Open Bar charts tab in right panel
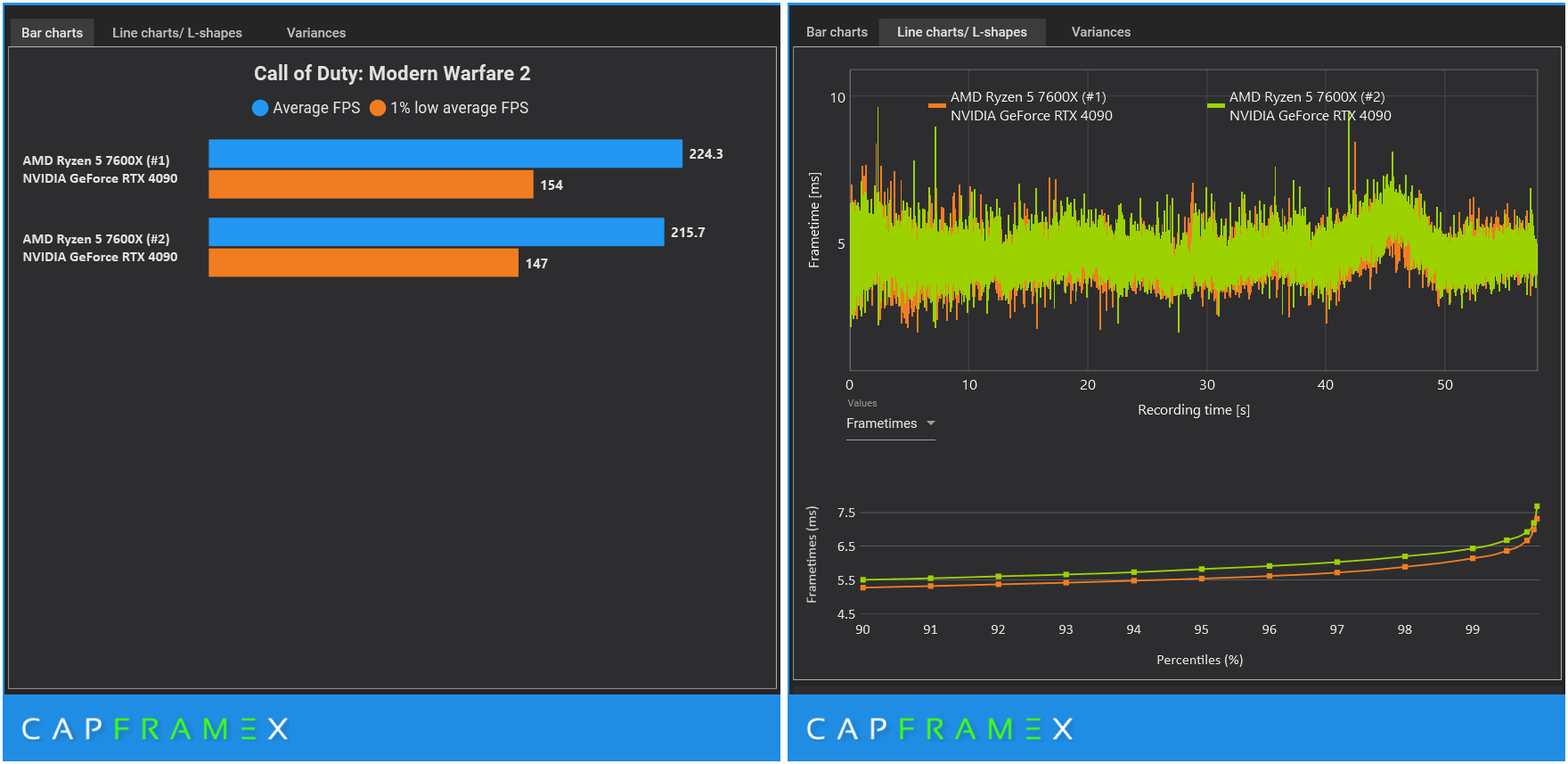The width and height of the screenshot is (1568, 764). [837, 32]
